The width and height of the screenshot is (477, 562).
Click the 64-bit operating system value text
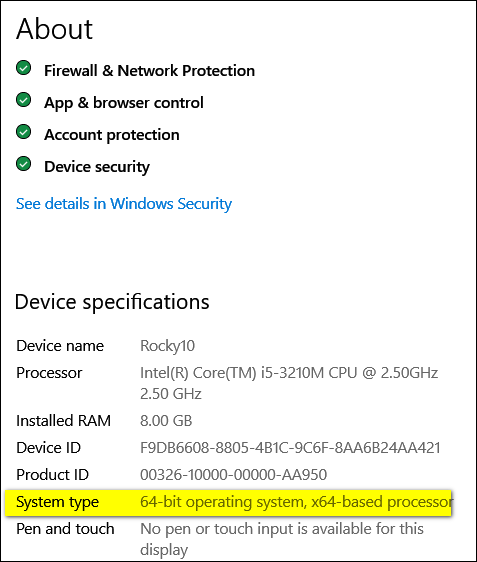tap(296, 503)
